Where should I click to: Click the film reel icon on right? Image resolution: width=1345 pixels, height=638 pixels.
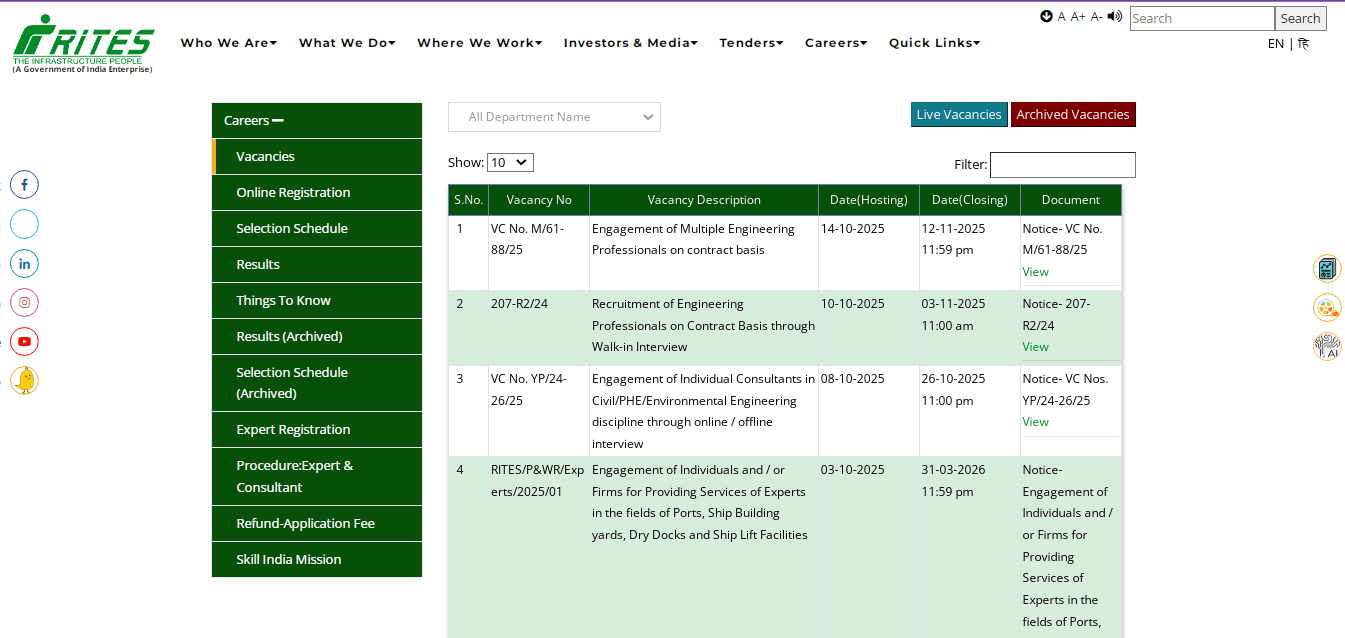pos(1327,308)
